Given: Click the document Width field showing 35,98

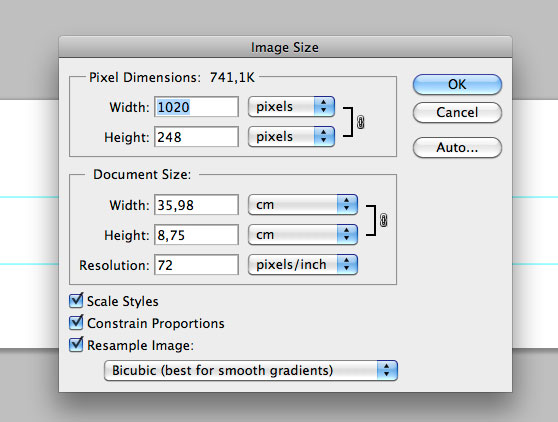Looking at the screenshot, I should pyautogui.click(x=196, y=205).
